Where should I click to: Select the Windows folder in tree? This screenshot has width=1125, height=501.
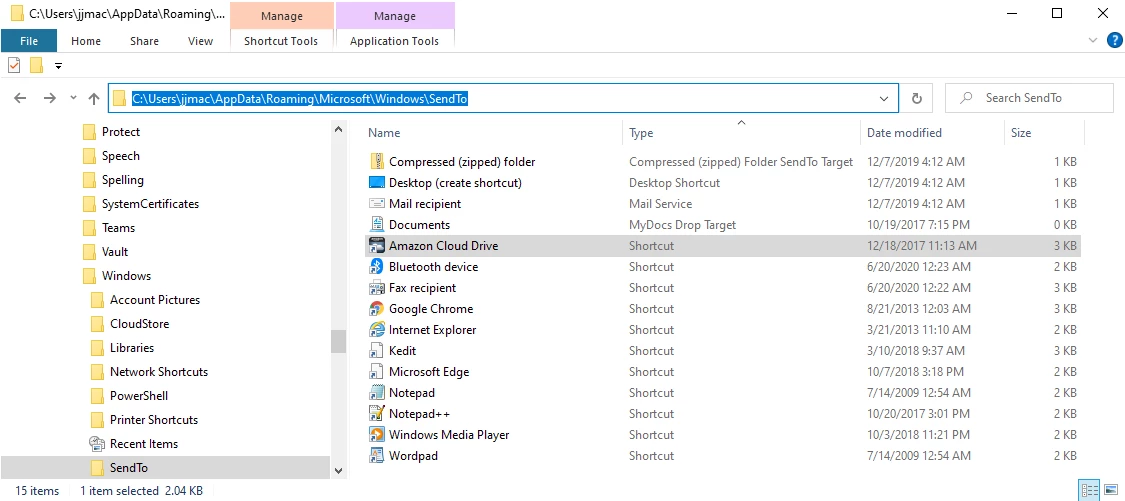[x=126, y=276]
